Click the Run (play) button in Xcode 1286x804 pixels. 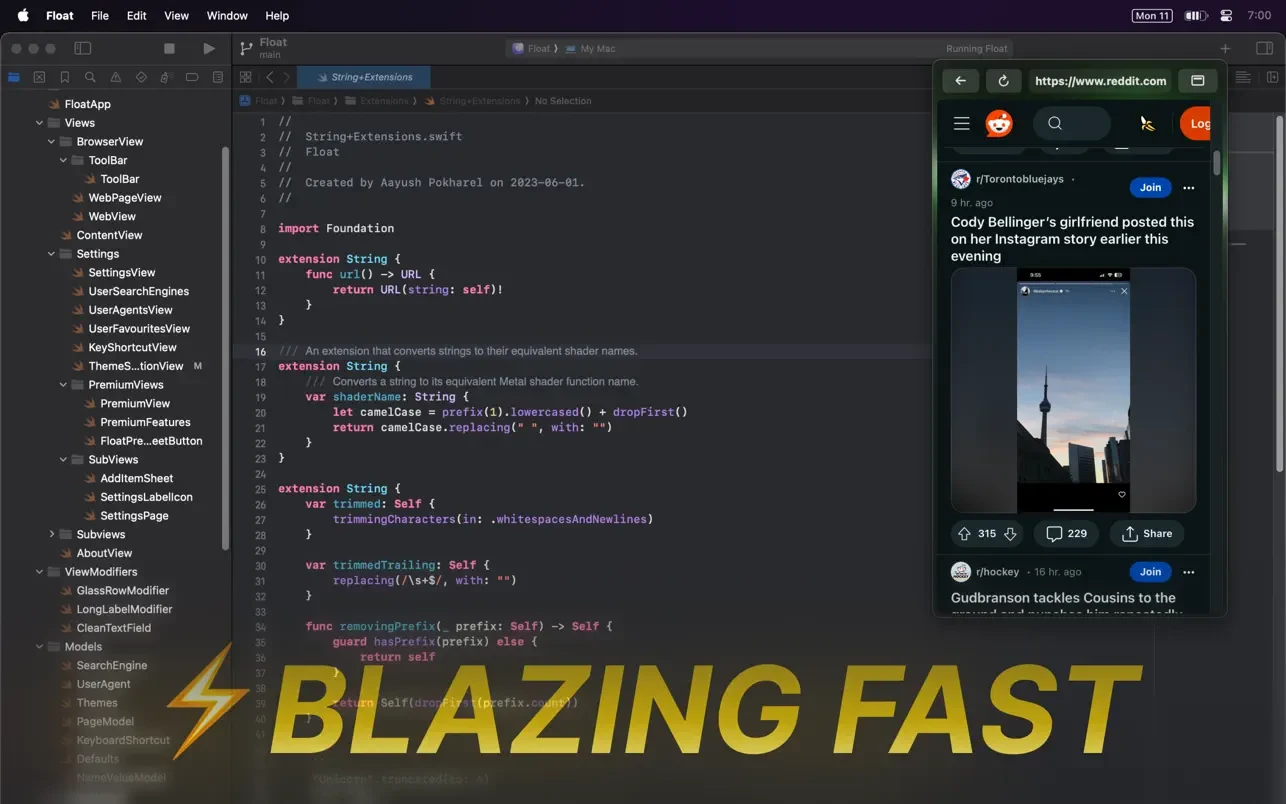pyautogui.click(x=208, y=48)
